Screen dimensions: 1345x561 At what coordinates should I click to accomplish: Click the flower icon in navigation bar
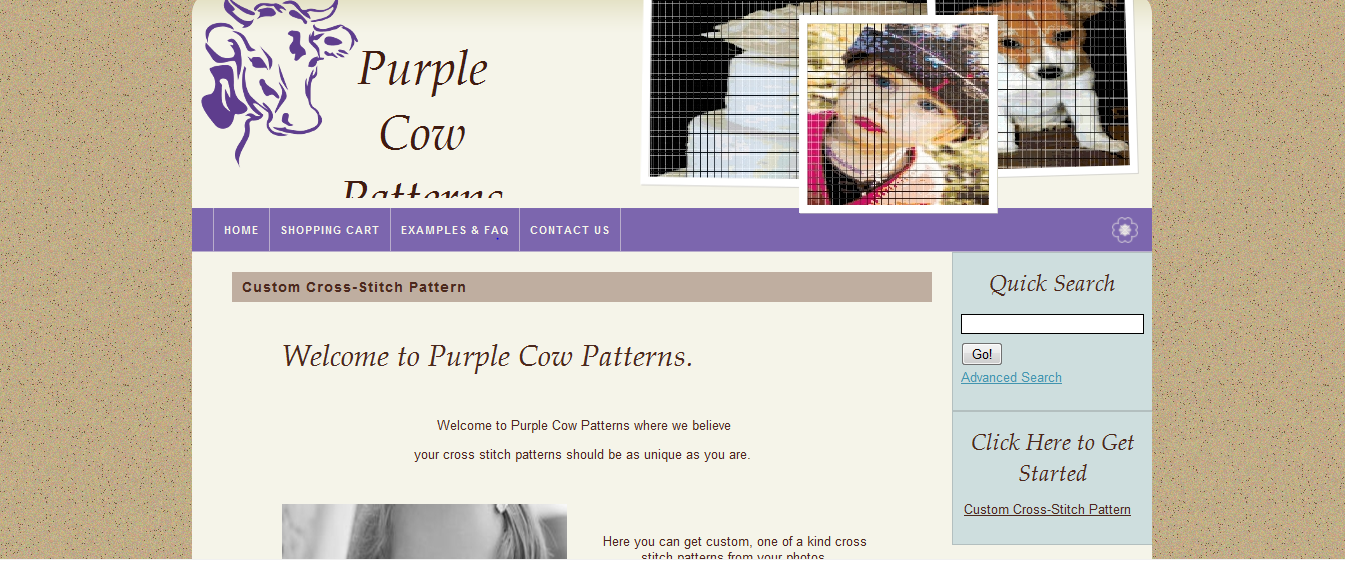pos(1125,230)
